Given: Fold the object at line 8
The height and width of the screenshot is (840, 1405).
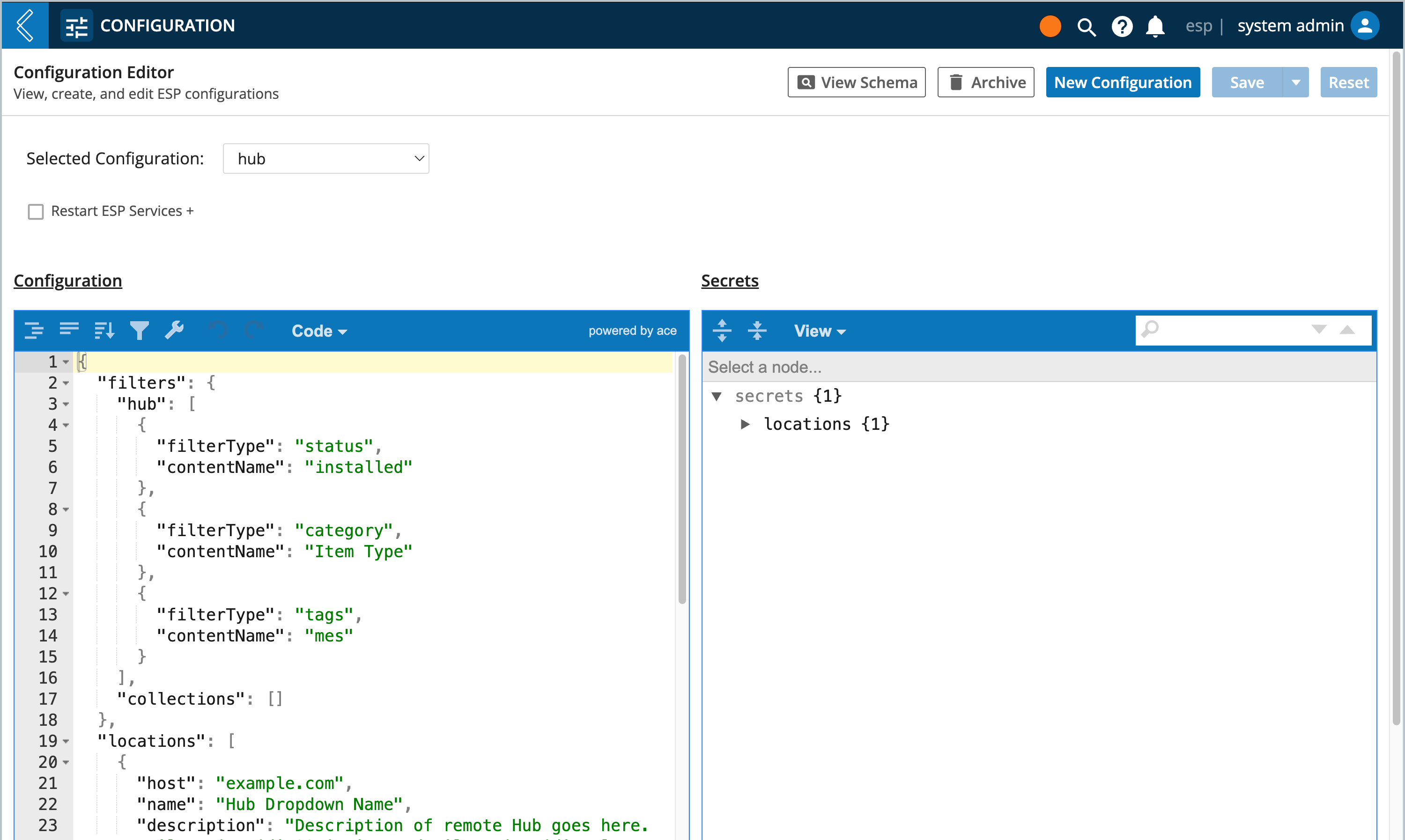Looking at the screenshot, I should pyautogui.click(x=66, y=509).
